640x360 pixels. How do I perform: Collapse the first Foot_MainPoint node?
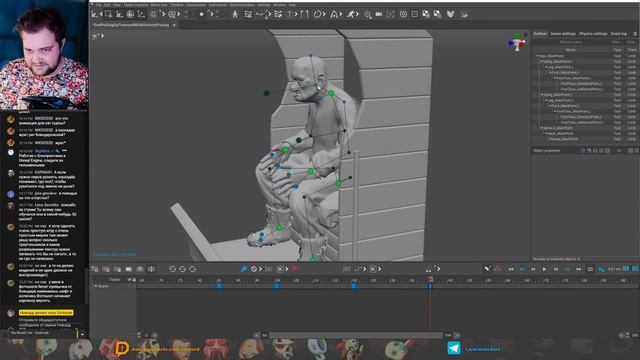(x=551, y=72)
